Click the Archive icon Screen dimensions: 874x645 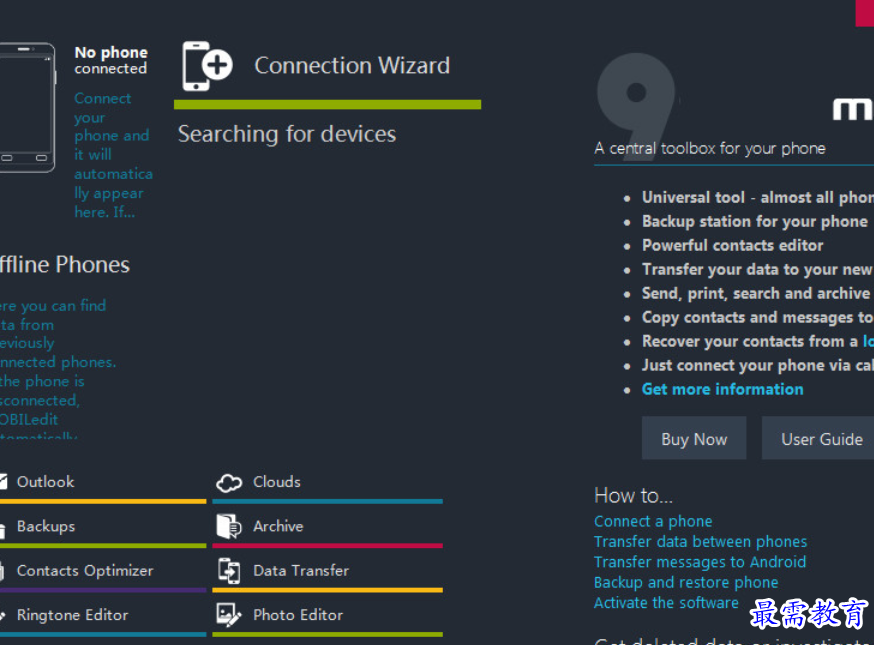coord(229,527)
